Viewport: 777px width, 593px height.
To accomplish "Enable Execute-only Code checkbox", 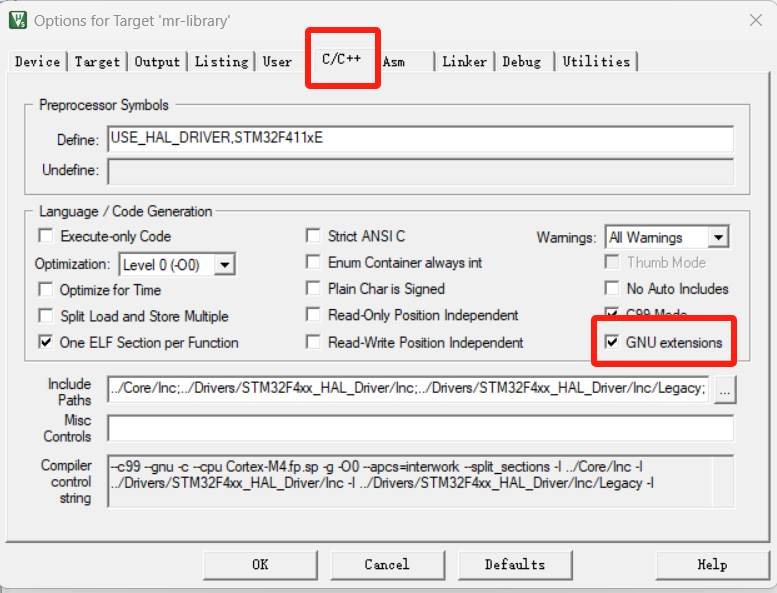I will 46,237.
